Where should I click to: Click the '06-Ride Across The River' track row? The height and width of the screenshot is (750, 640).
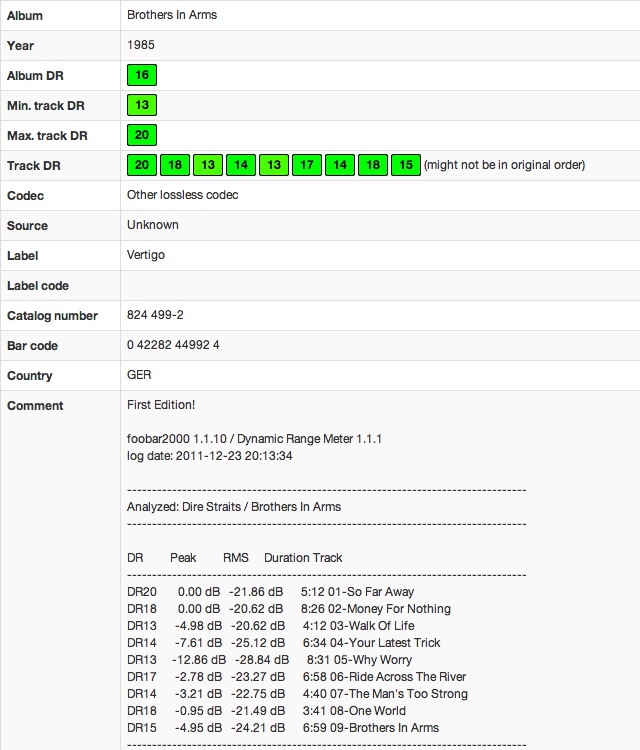point(296,677)
